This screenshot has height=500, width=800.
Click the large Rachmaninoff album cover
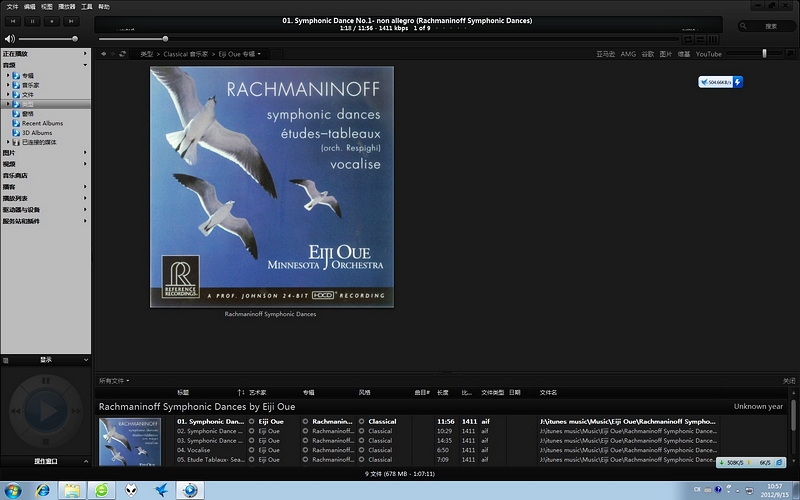click(271, 187)
